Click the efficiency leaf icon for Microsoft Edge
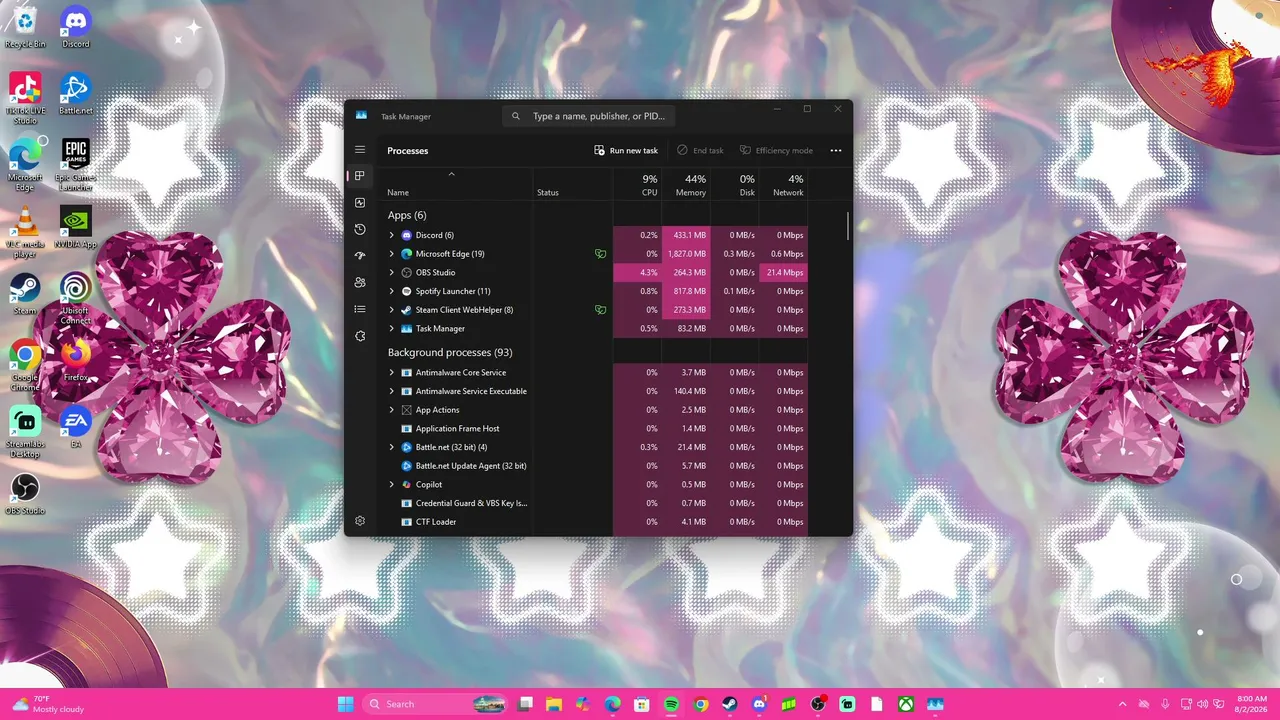 [600, 254]
